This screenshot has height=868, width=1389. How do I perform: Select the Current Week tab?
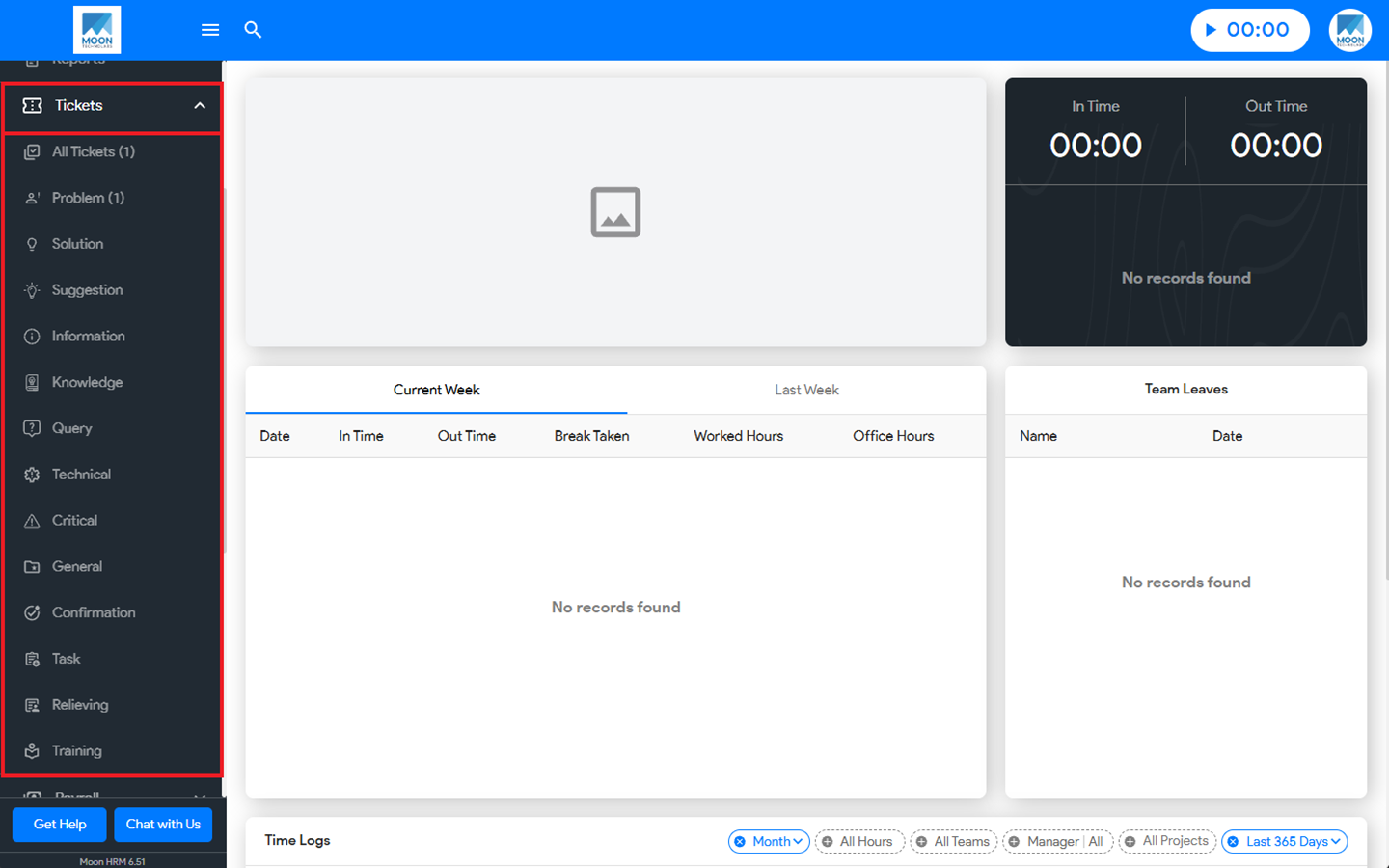436,390
